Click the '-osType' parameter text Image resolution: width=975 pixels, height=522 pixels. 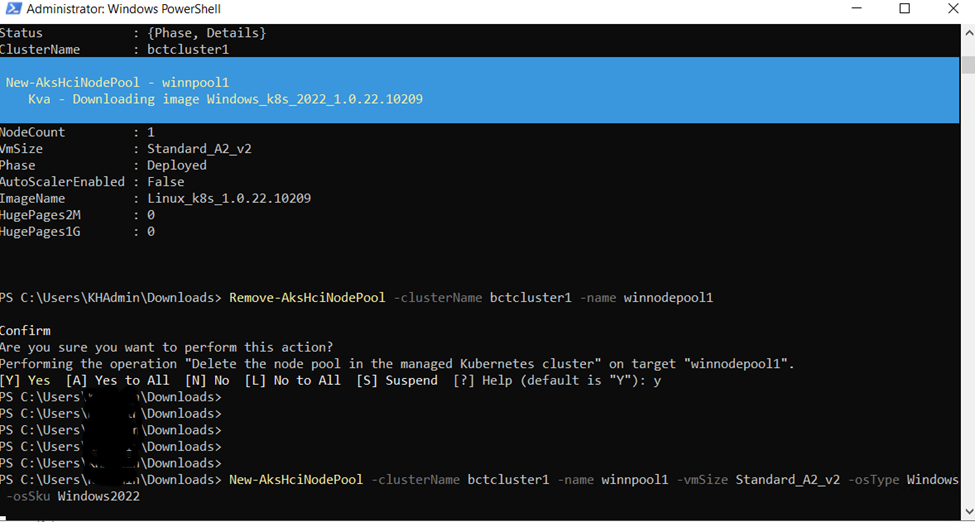pyautogui.click(x=874, y=480)
